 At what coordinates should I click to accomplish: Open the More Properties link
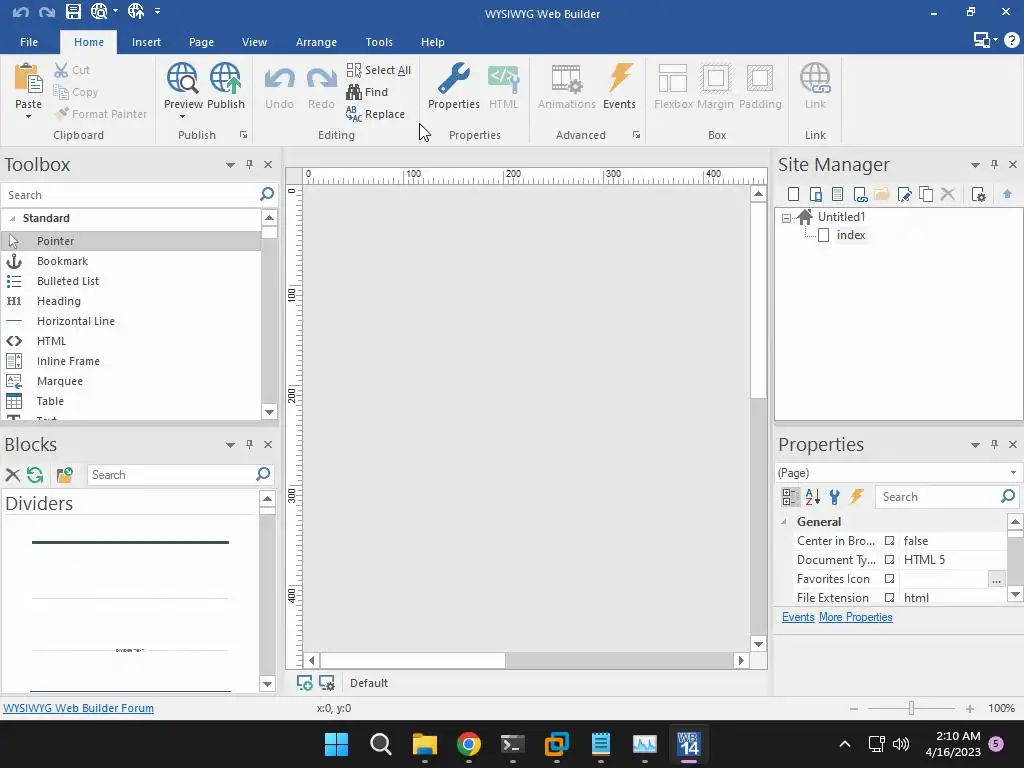[x=856, y=617]
